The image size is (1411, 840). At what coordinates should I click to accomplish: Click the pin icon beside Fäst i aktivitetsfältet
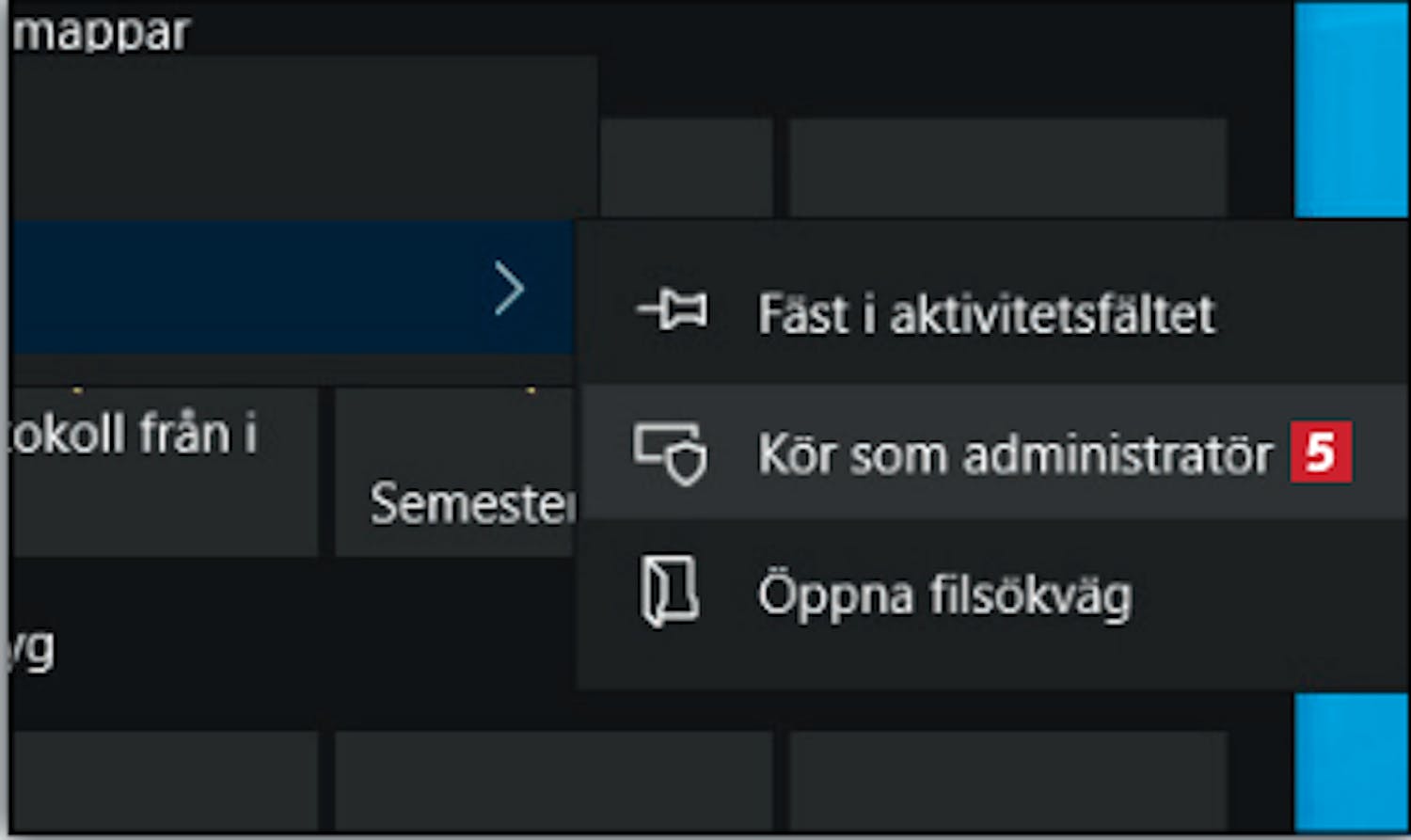pyautogui.click(x=672, y=311)
